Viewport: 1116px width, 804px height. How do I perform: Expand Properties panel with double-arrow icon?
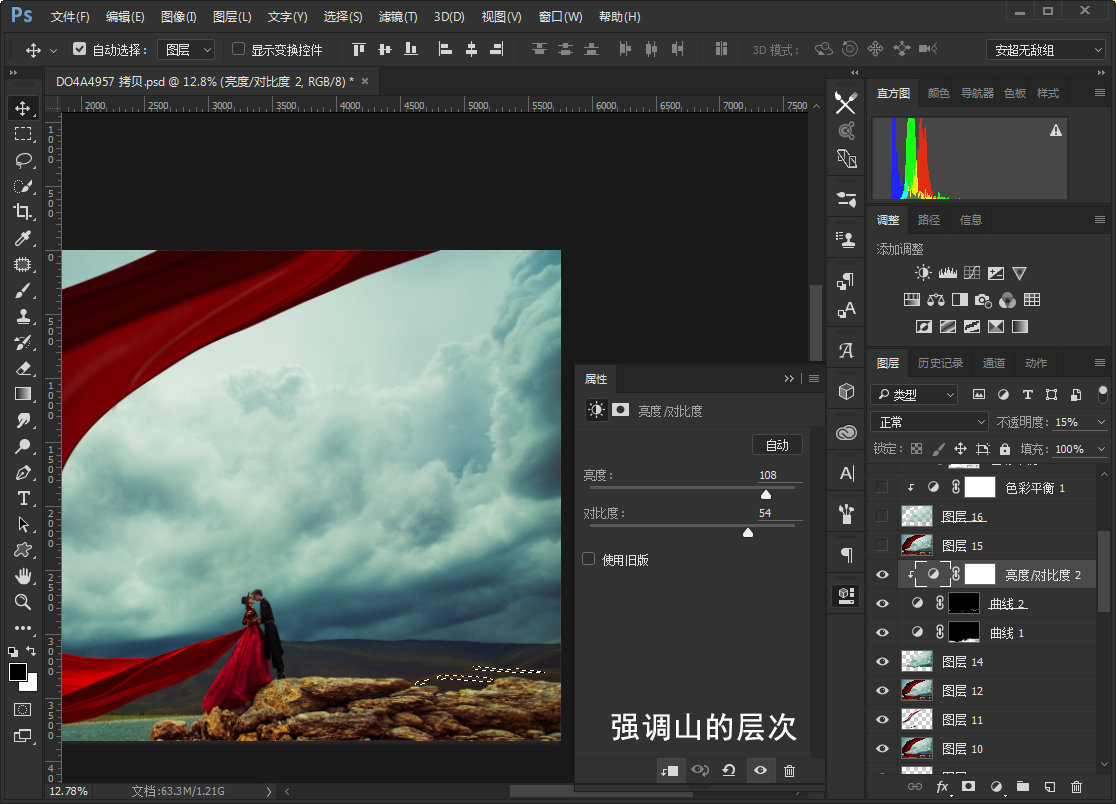(x=789, y=379)
